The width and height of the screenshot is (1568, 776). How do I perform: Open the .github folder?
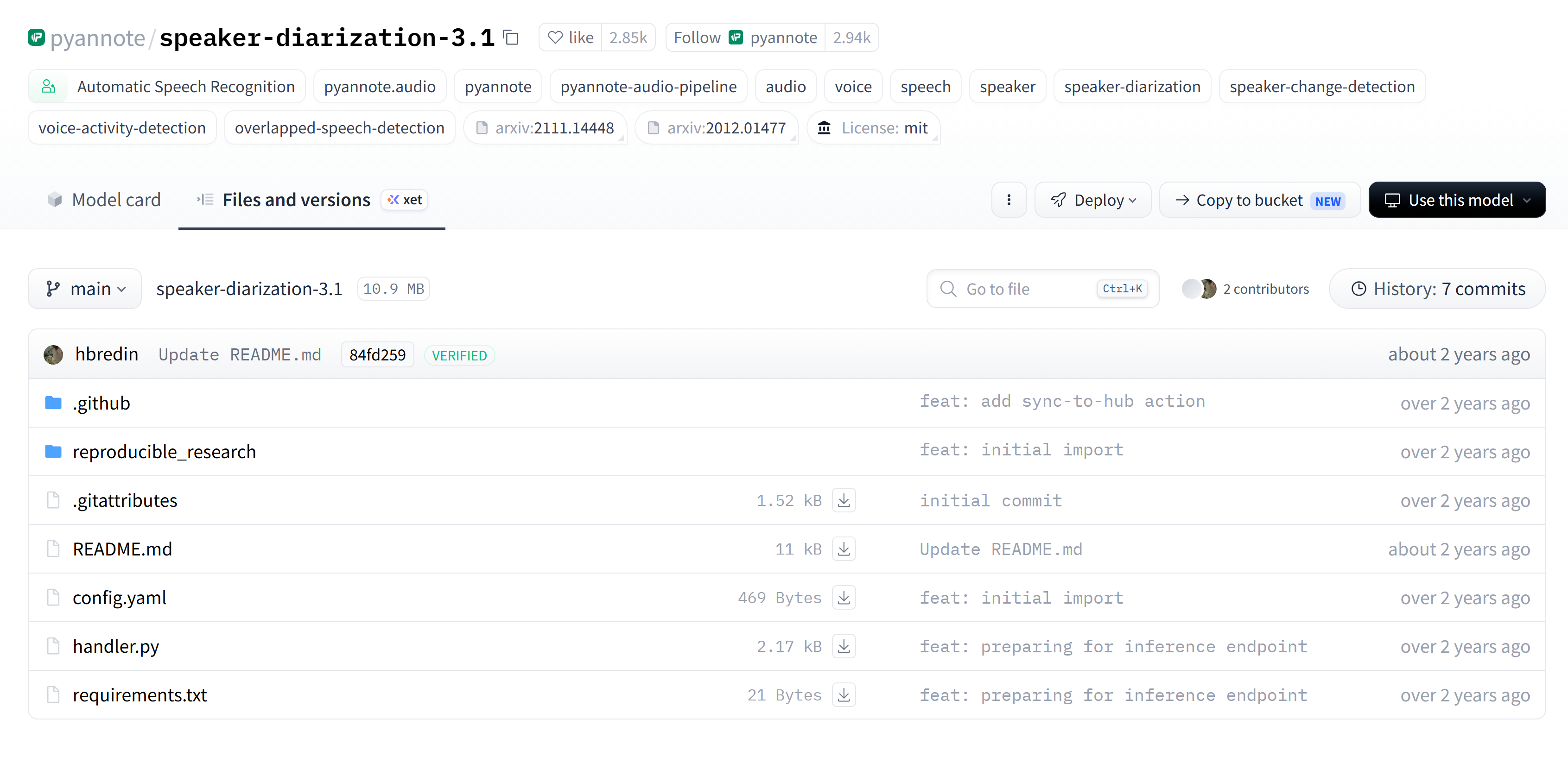(101, 403)
